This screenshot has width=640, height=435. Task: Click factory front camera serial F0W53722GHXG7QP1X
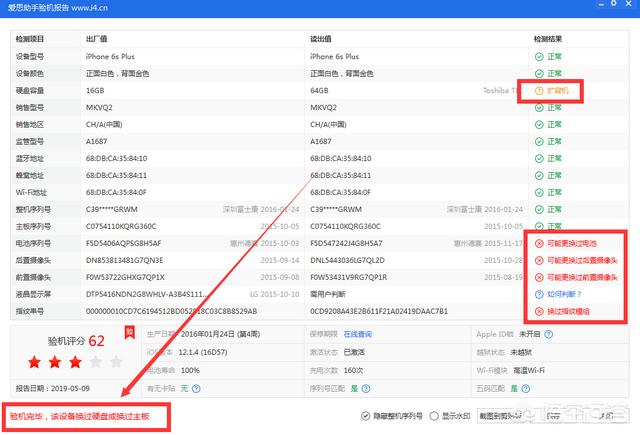[125, 277]
